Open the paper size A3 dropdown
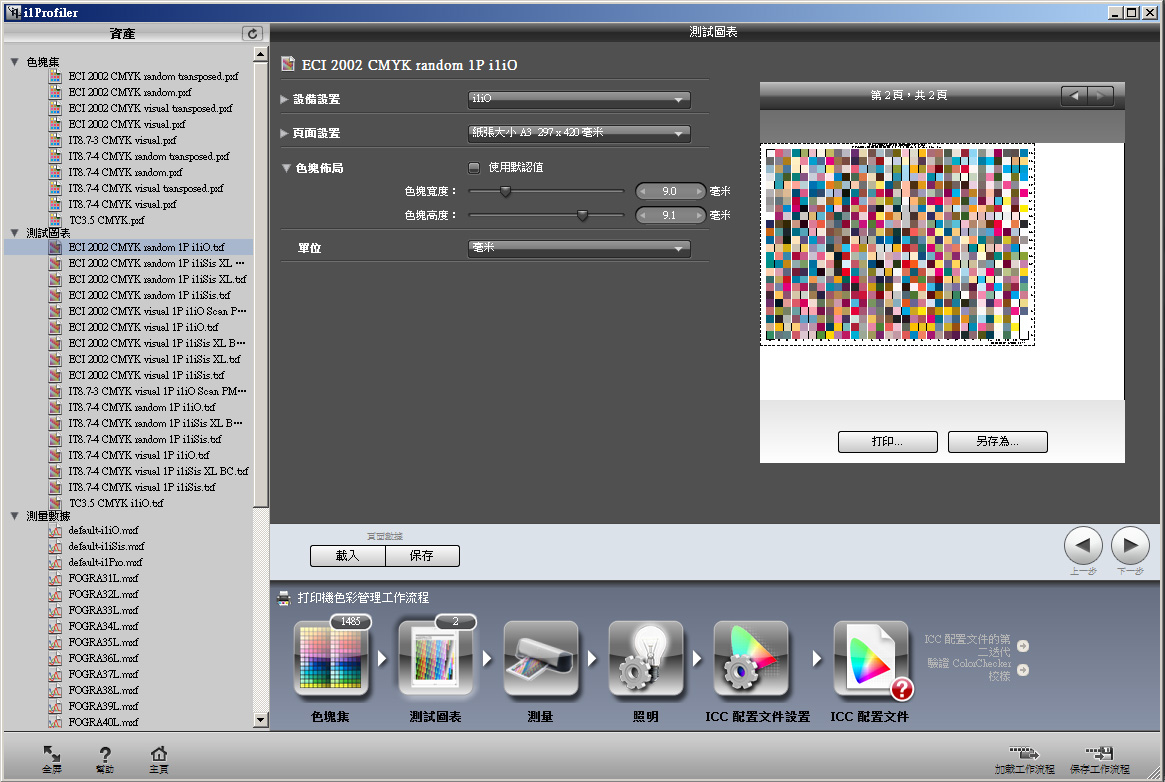Image resolution: width=1165 pixels, height=782 pixels. coord(579,133)
